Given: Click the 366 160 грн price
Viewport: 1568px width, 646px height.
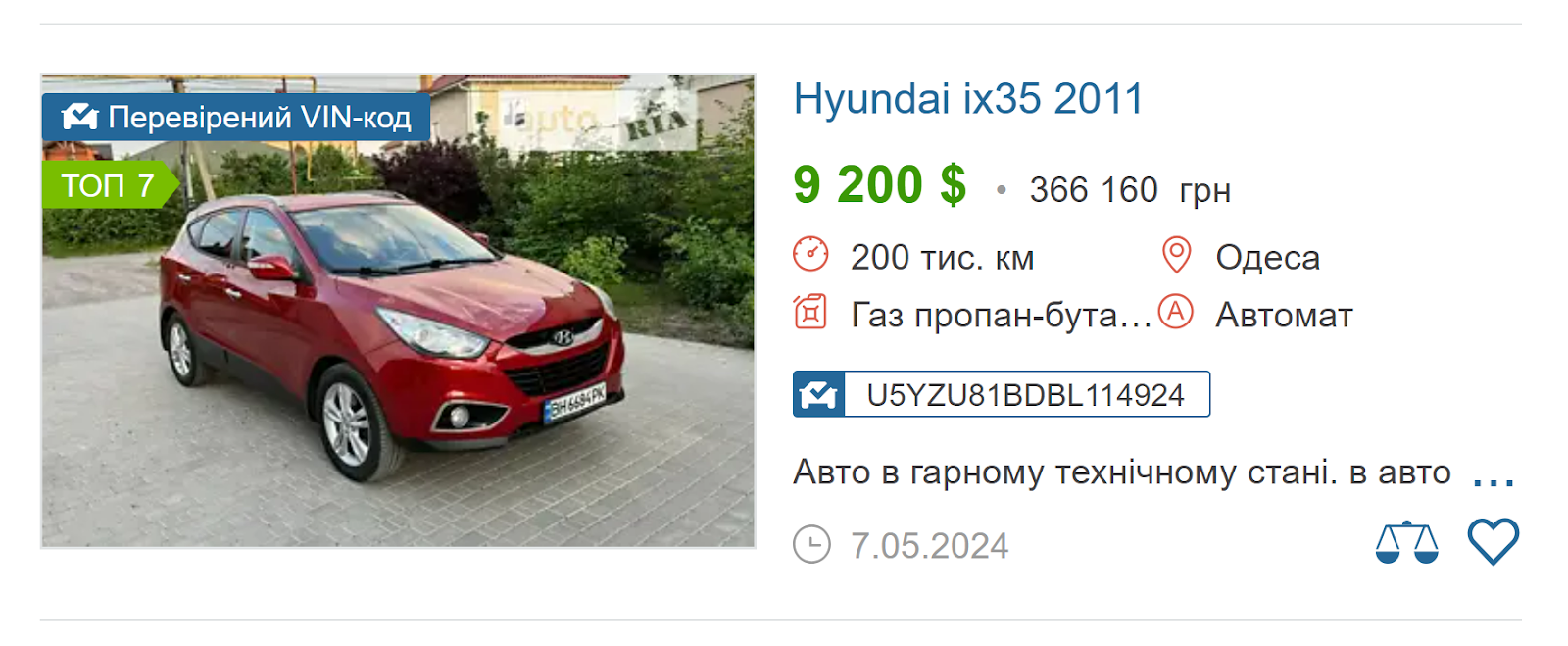Looking at the screenshot, I should [x=1130, y=190].
